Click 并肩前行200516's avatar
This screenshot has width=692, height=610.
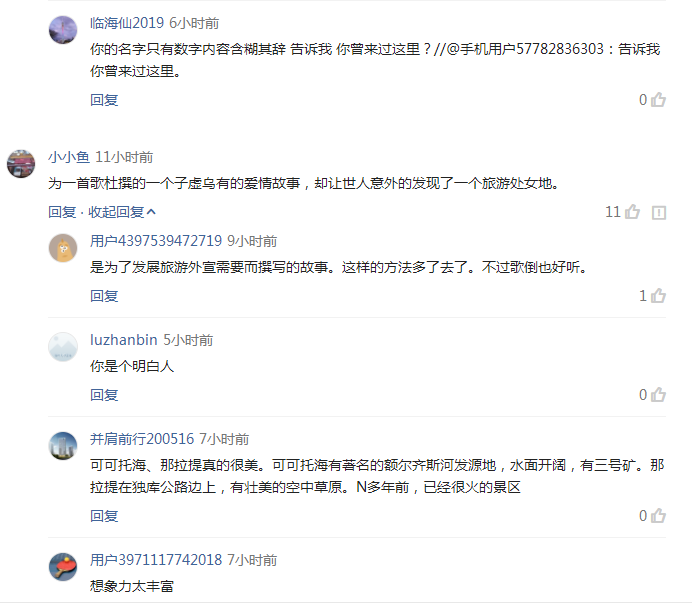point(63,445)
